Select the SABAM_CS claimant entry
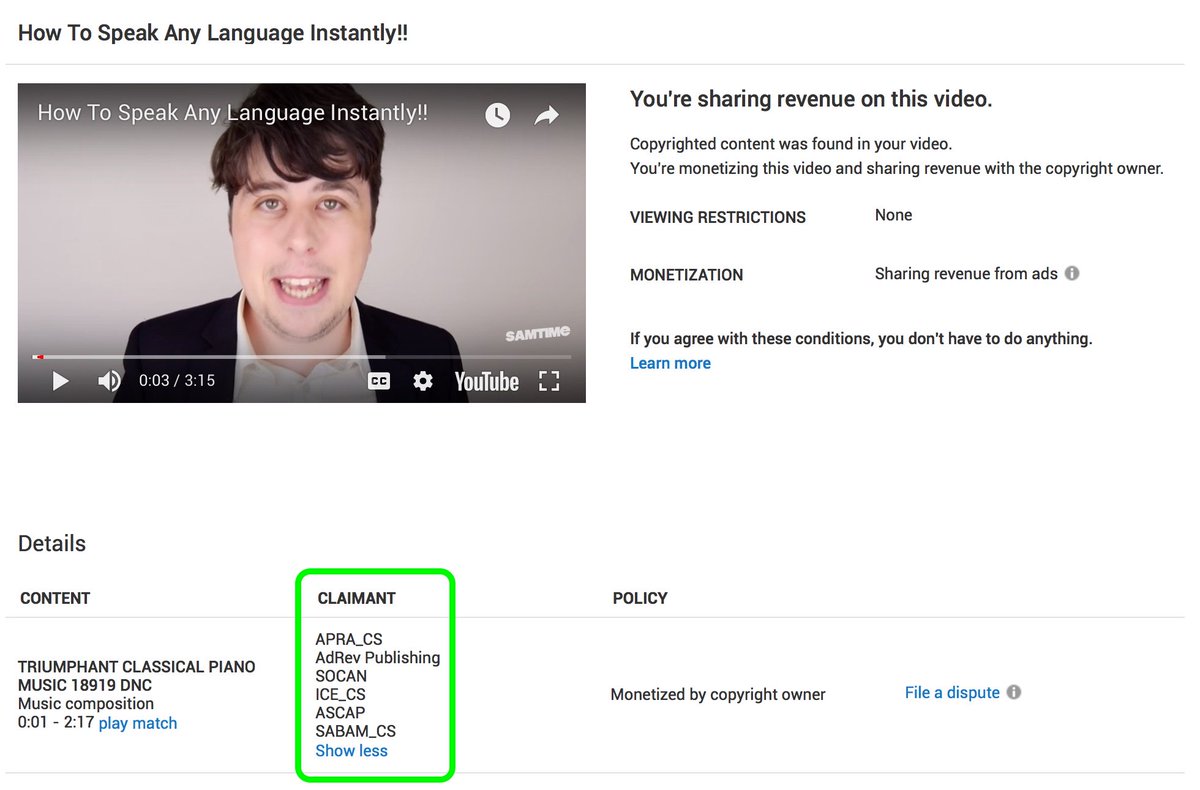The image size is (1200, 790). [x=356, y=731]
